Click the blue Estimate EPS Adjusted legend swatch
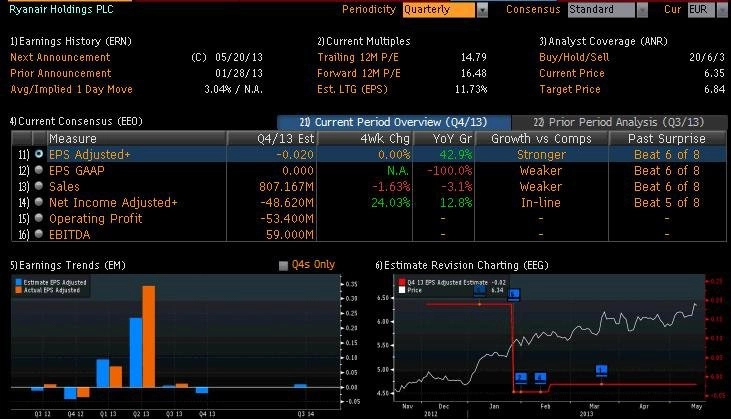Screen dimensions: 731x419 (19, 282)
